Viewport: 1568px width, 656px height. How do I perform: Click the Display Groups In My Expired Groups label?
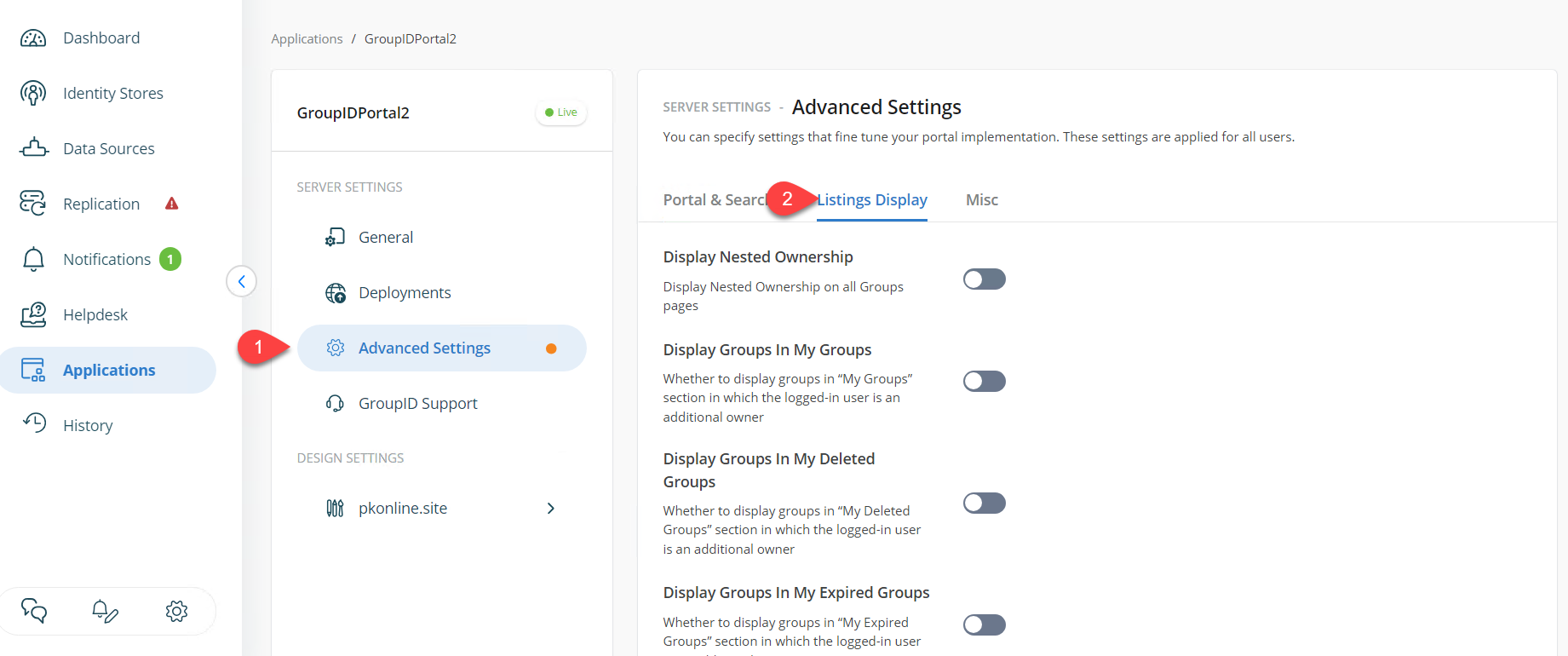[796, 593]
